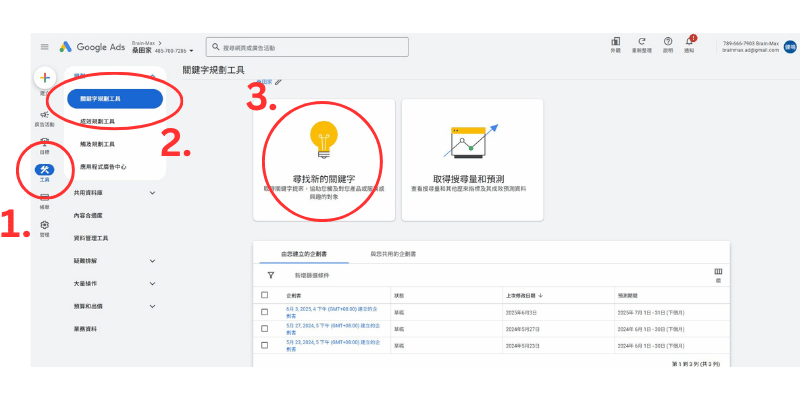Tick checkbox for the 6月 3, 2025 plan
The height and width of the screenshot is (400, 800).
click(x=264, y=312)
